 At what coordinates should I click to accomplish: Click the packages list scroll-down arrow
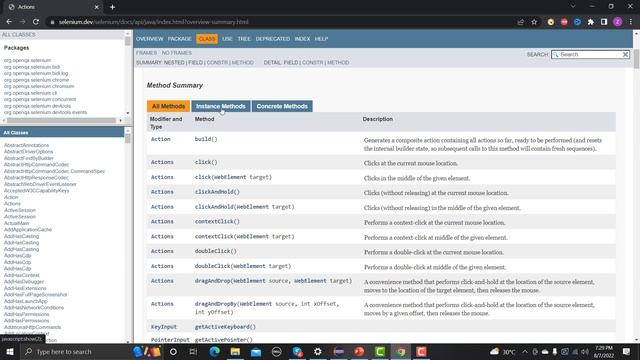coord(128,113)
